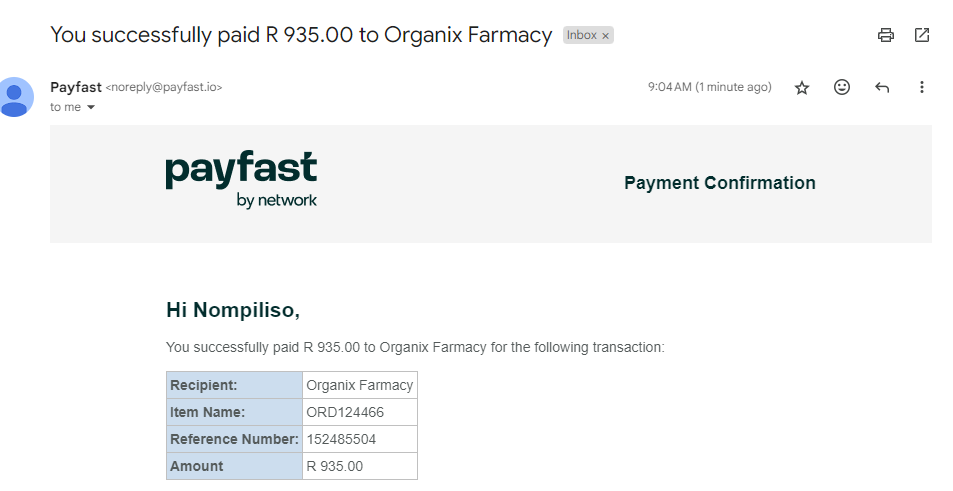Select the ORD124466 item name cell
Screen dimensions: 953x491
(x=360, y=412)
